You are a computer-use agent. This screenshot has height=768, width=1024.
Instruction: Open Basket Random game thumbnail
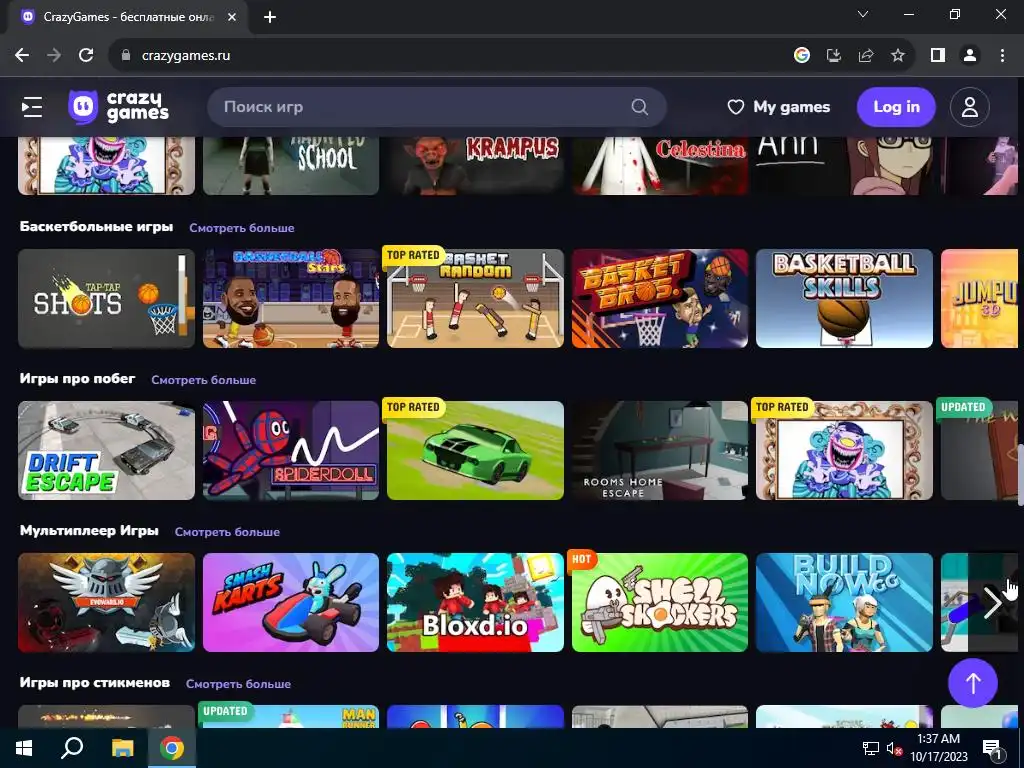[475, 298]
